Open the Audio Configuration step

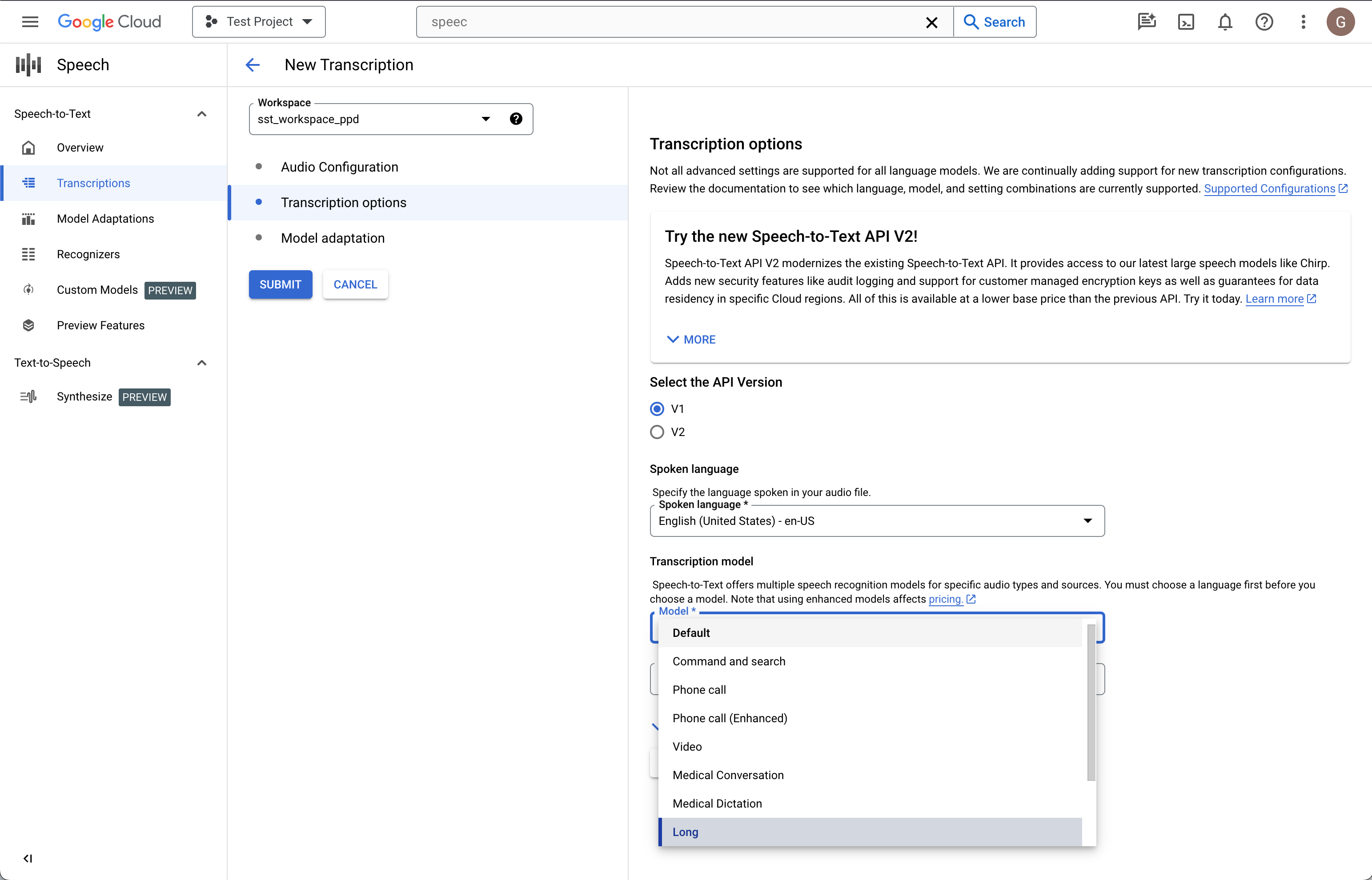coord(339,167)
